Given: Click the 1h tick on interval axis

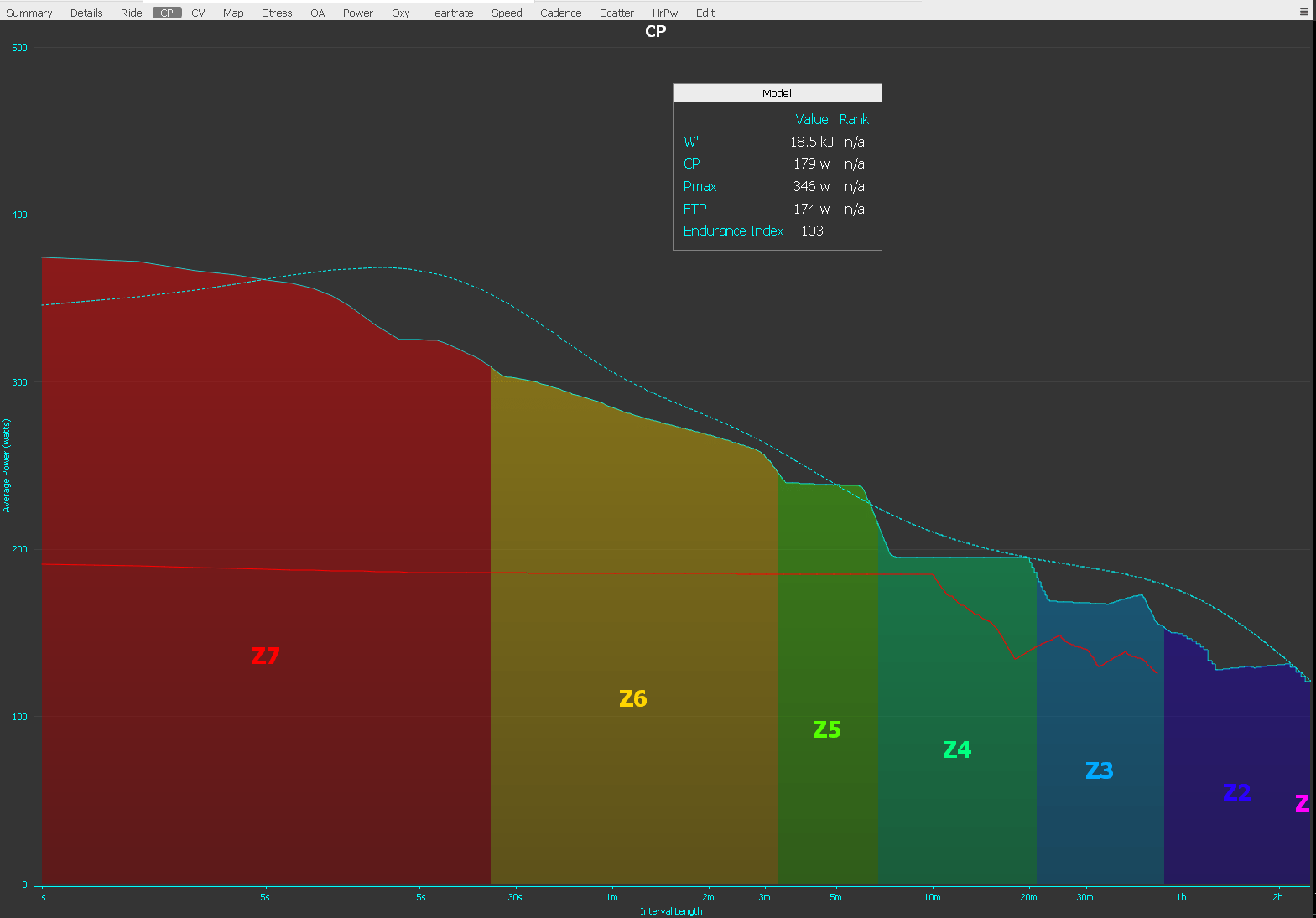Looking at the screenshot, I should [1181, 897].
